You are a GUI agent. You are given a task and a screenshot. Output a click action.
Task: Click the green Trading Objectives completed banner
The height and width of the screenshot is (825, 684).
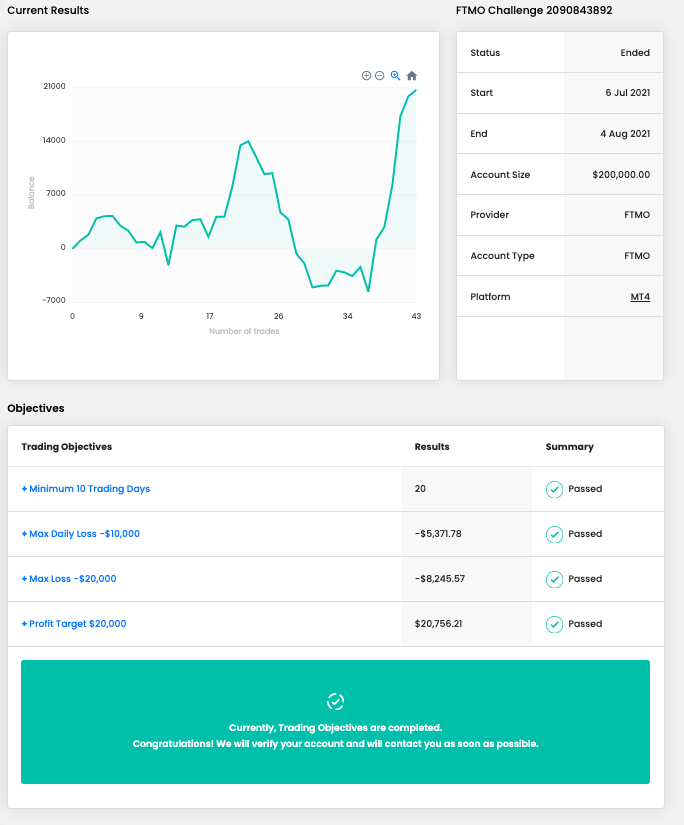pos(335,735)
